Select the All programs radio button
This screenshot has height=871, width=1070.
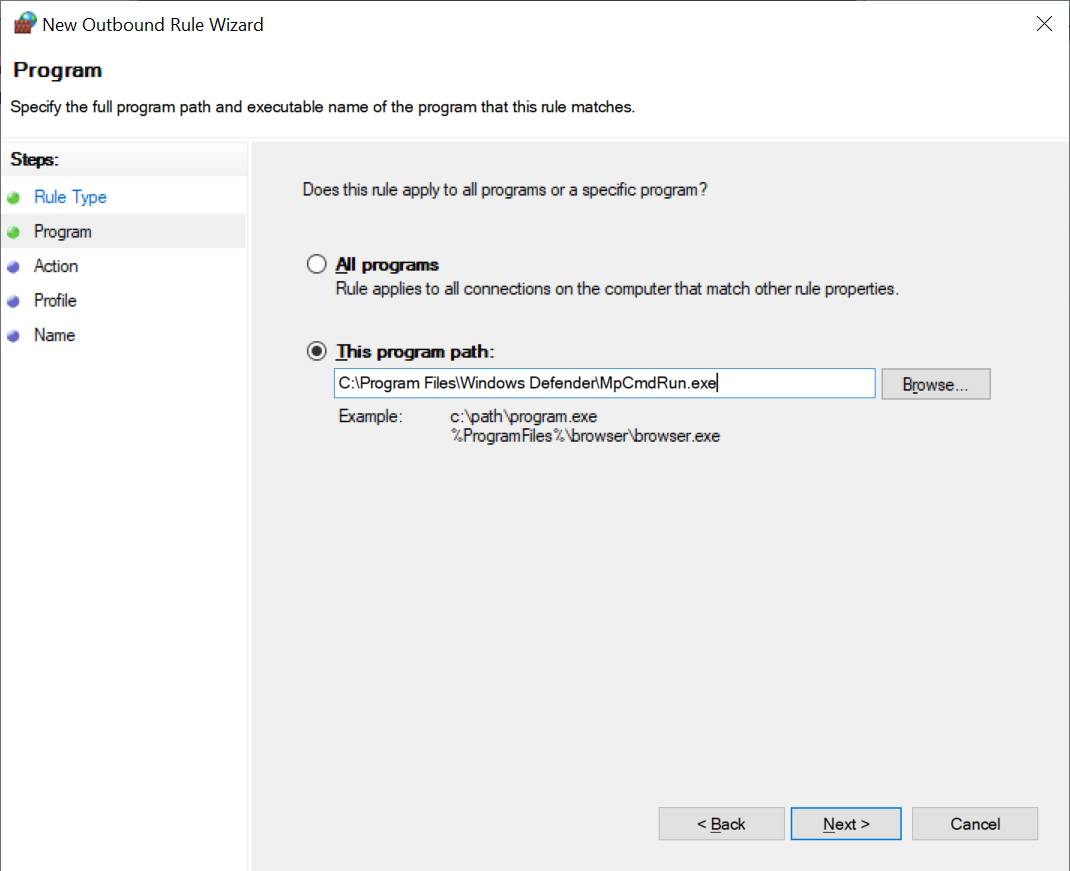(x=317, y=265)
